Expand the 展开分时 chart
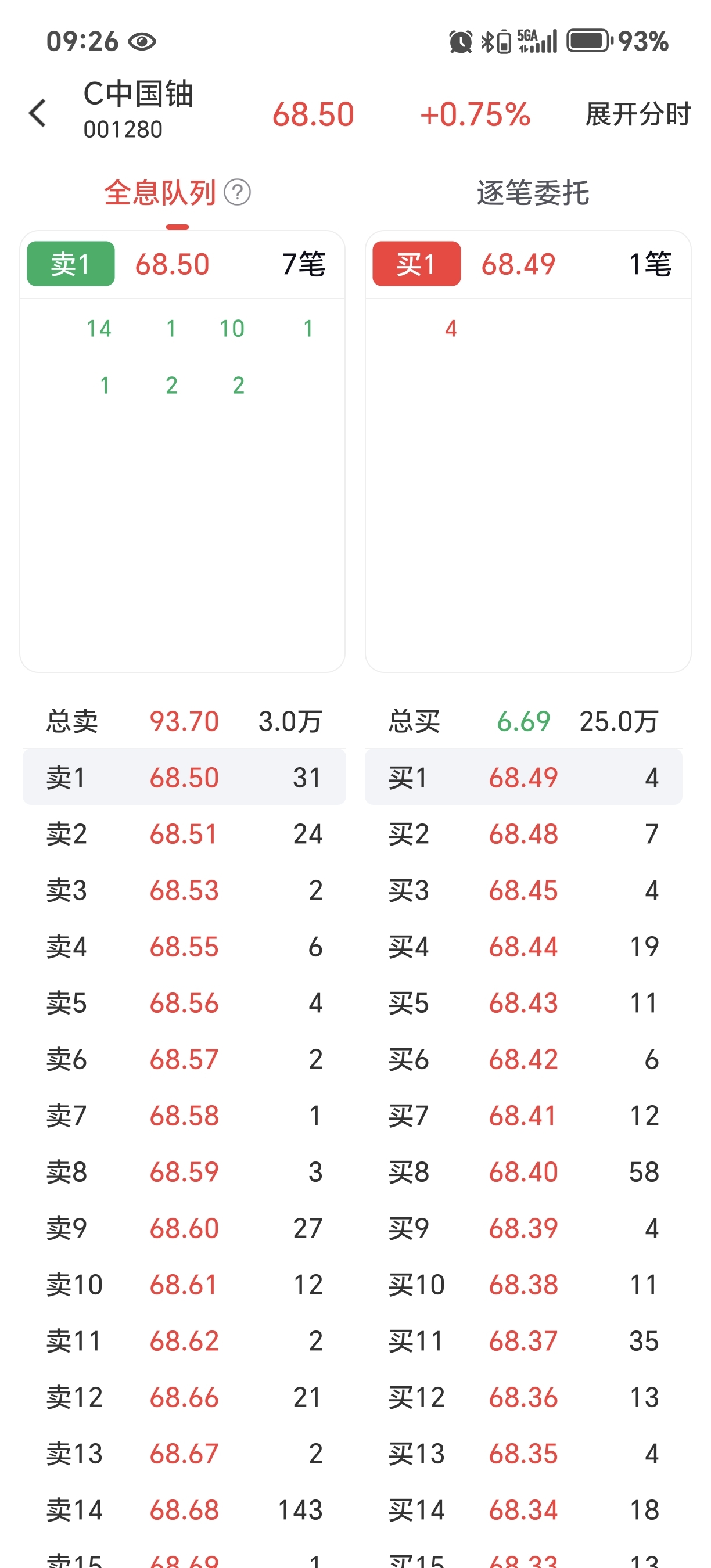711x1568 pixels. click(x=637, y=114)
